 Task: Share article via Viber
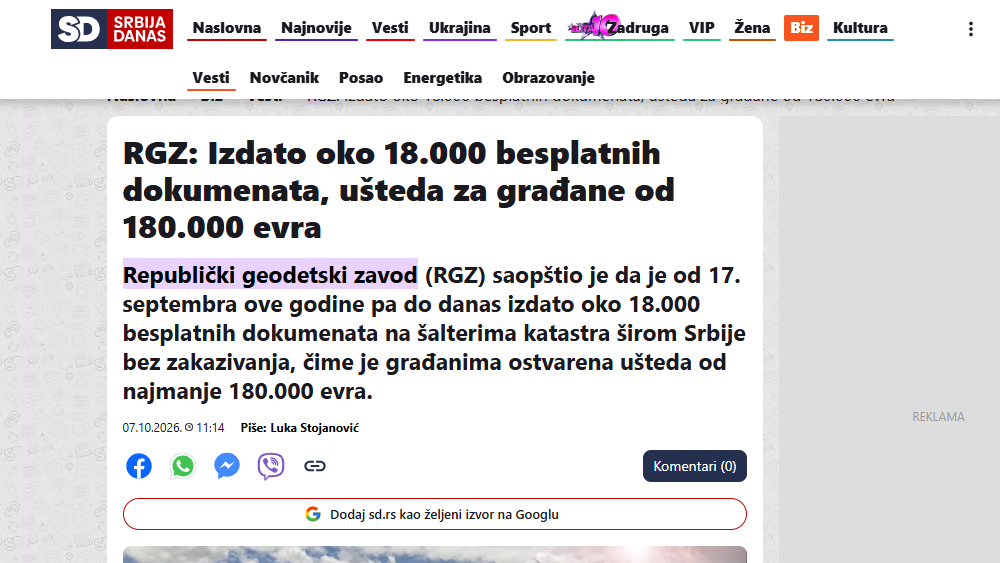click(271, 466)
